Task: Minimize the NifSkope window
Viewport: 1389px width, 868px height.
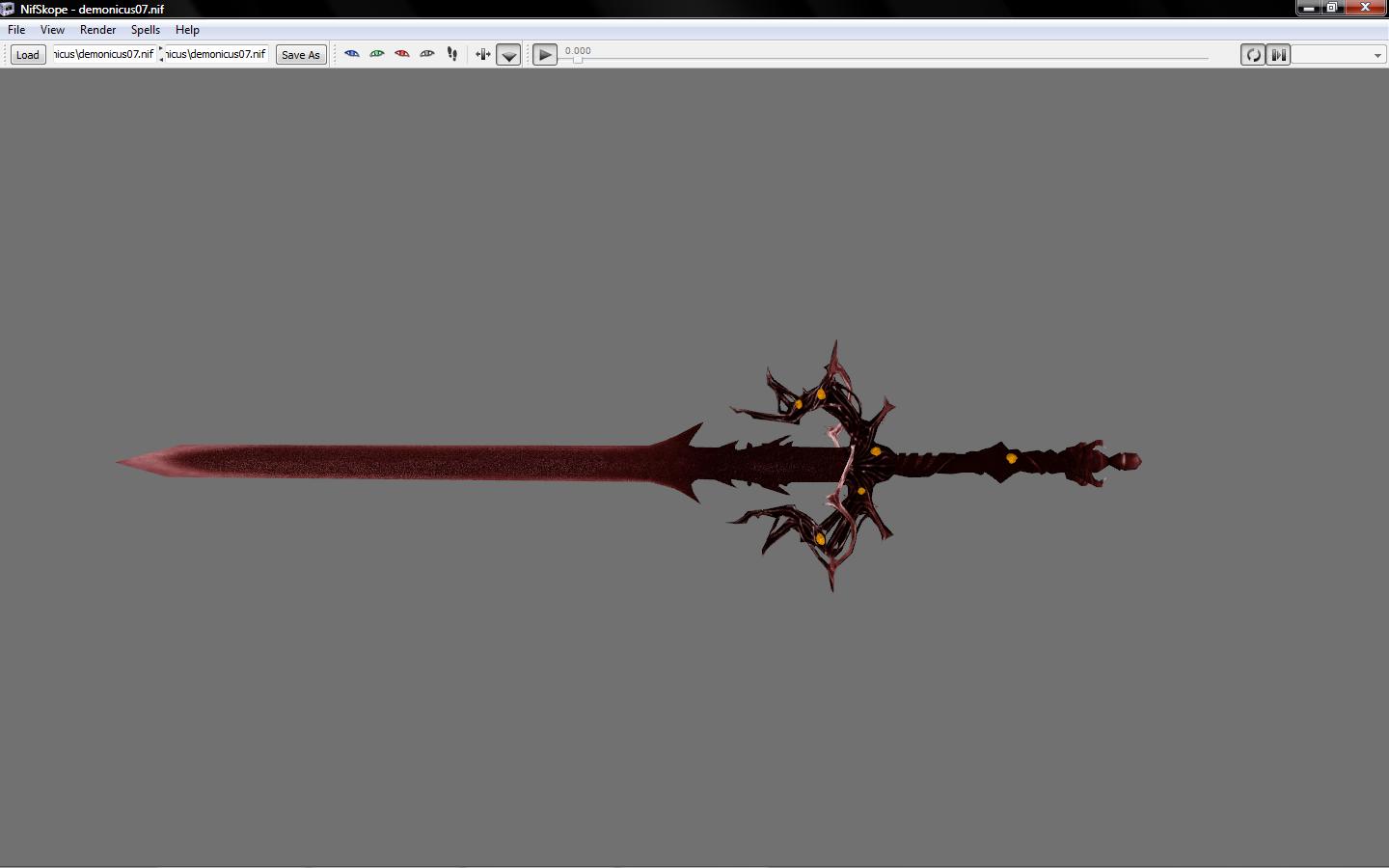Action: pyautogui.click(x=1308, y=8)
